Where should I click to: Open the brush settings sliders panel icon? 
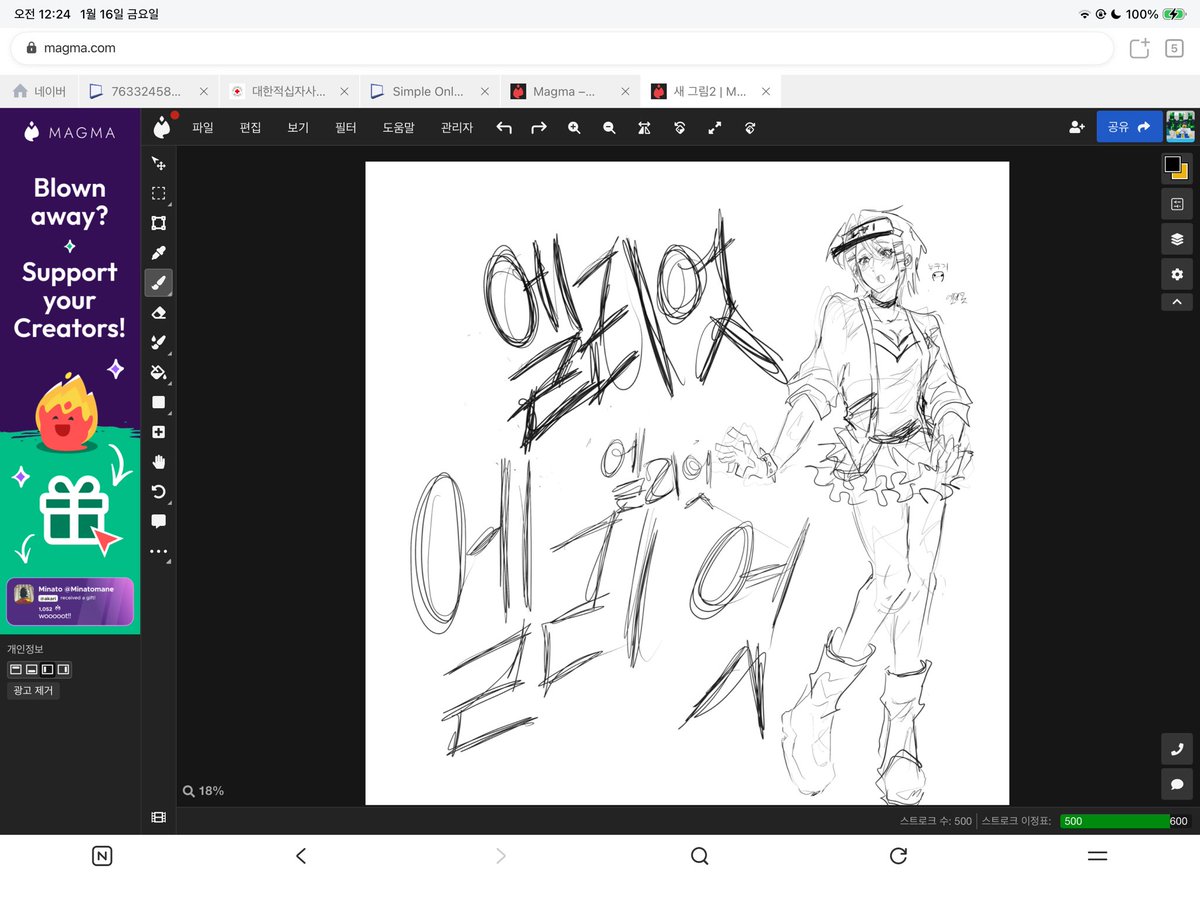(x=1177, y=204)
